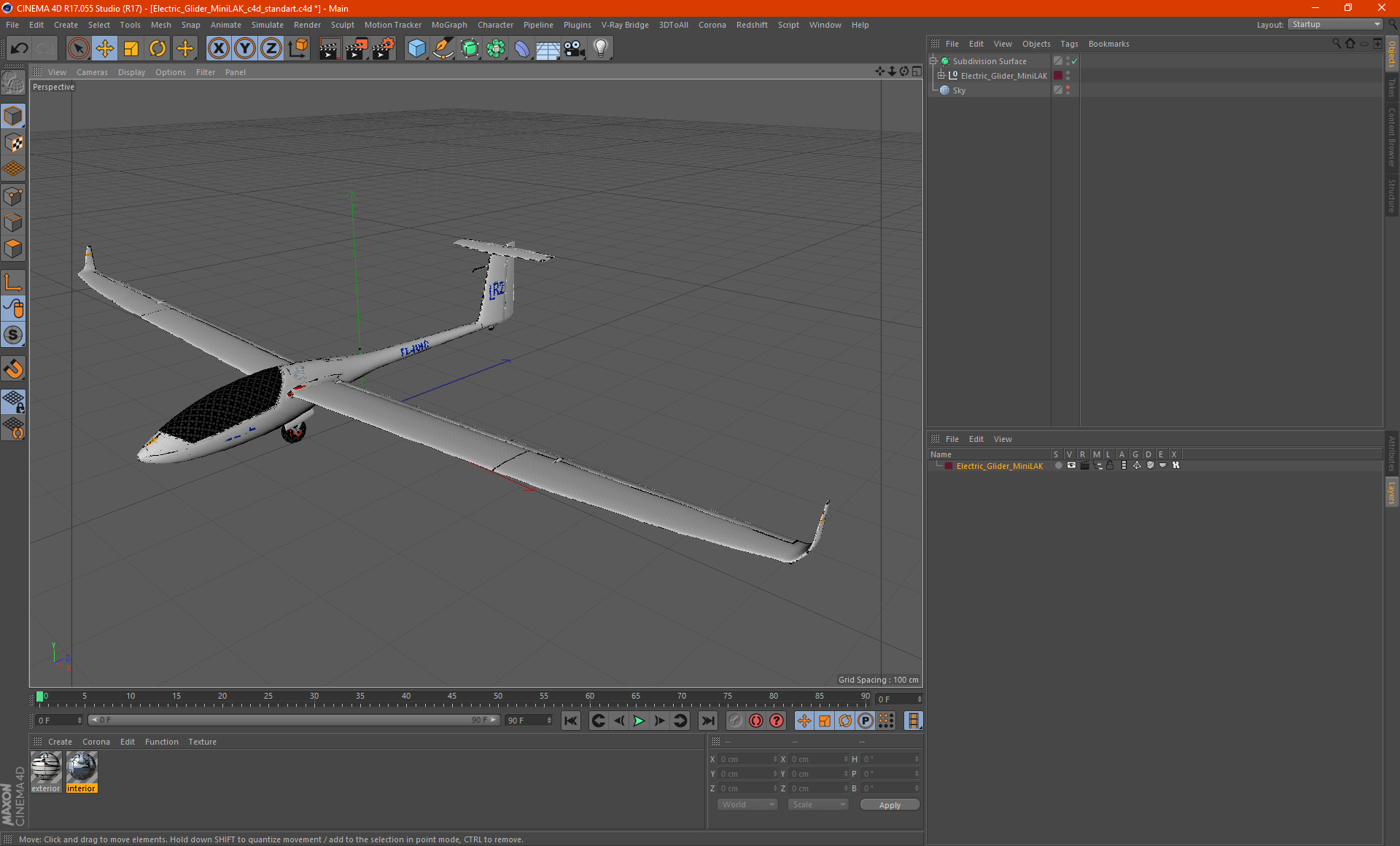The height and width of the screenshot is (846, 1400).
Task: Click the Apply button
Action: point(890,805)
